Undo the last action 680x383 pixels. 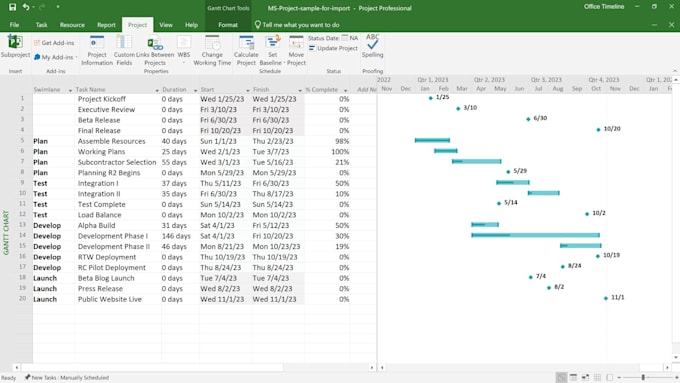coord(26,7)
